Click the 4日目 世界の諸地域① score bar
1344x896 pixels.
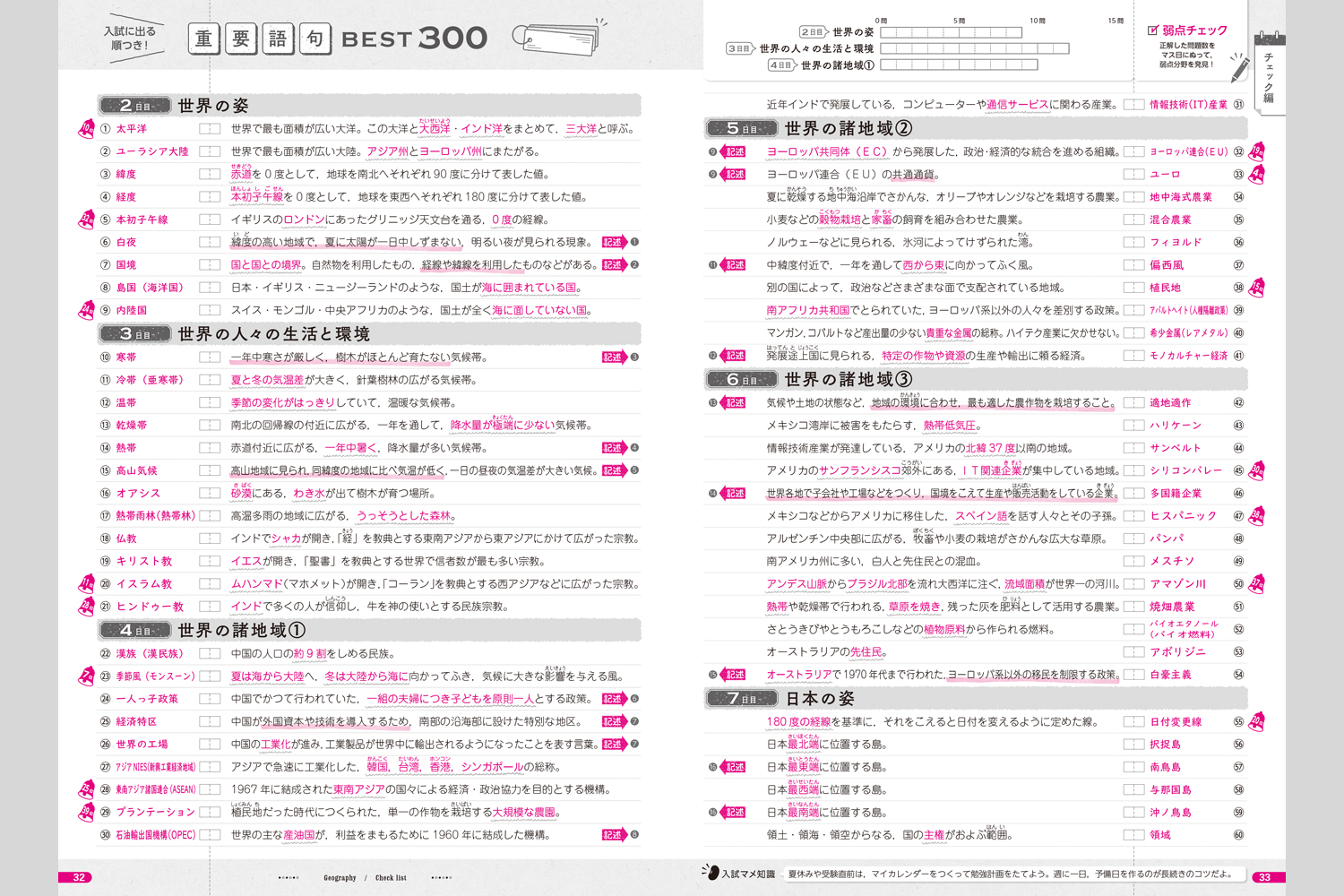point(959,65)
